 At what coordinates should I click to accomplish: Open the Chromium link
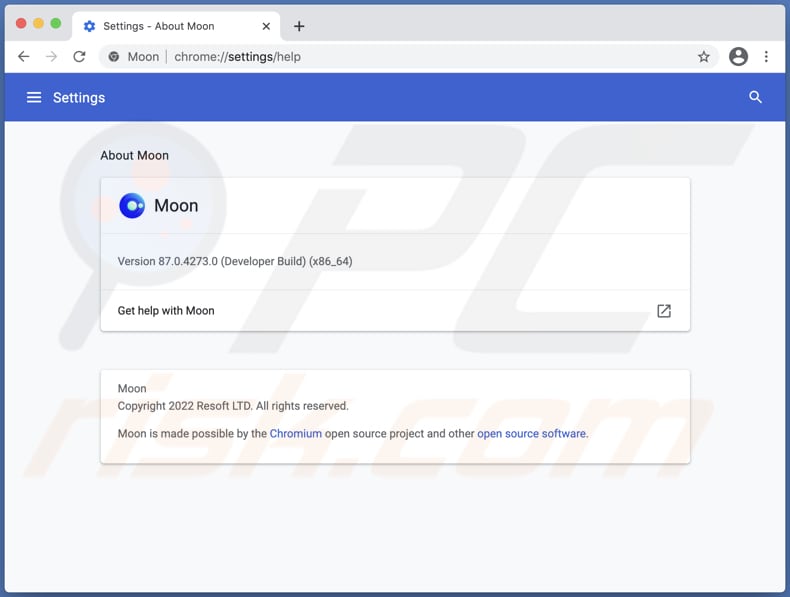pos(295,434)
